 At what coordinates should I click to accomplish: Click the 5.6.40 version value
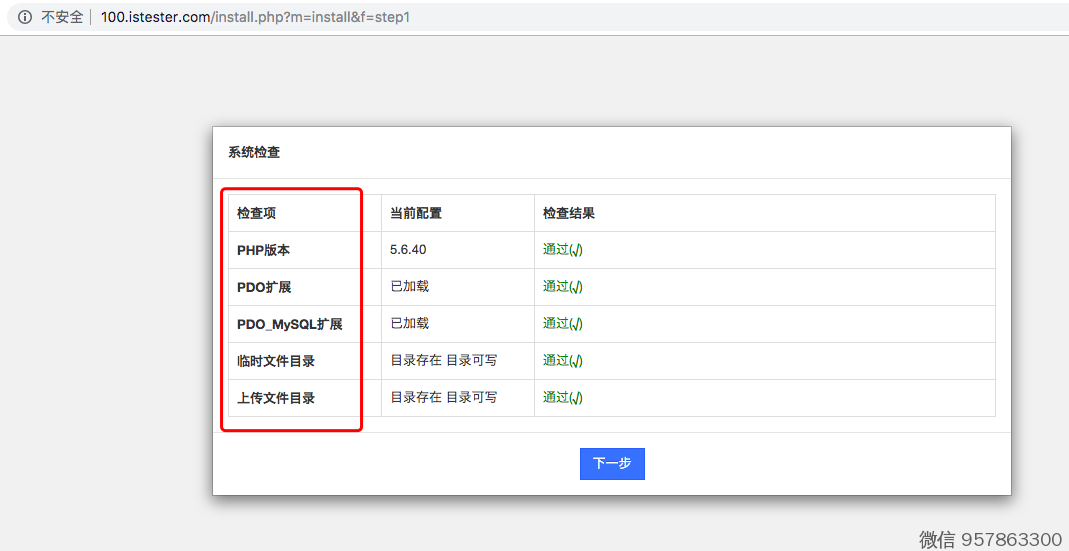pyautogui.click(x=408, y=250)
